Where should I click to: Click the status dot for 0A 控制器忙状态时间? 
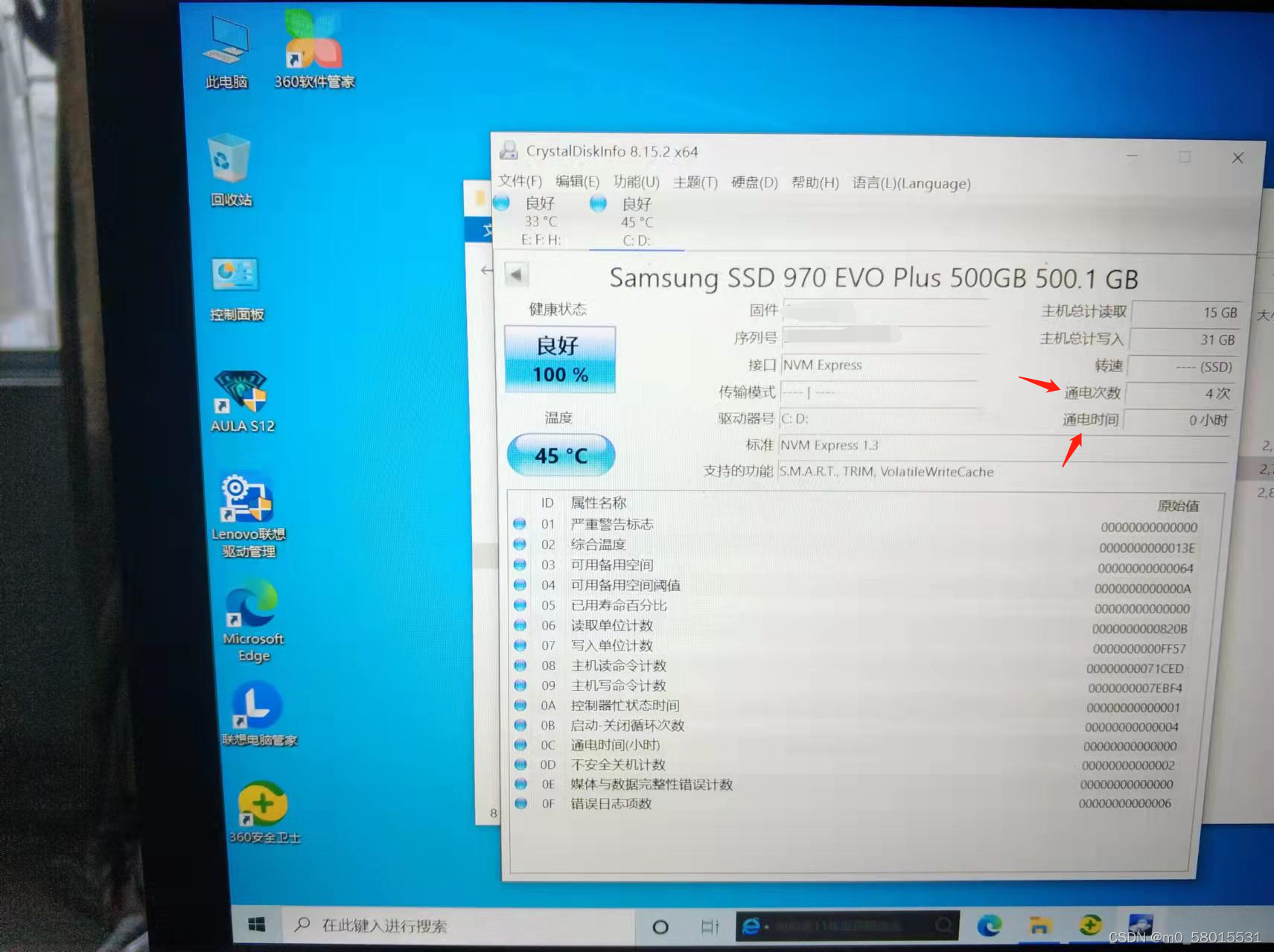click(x=520, y=705)
